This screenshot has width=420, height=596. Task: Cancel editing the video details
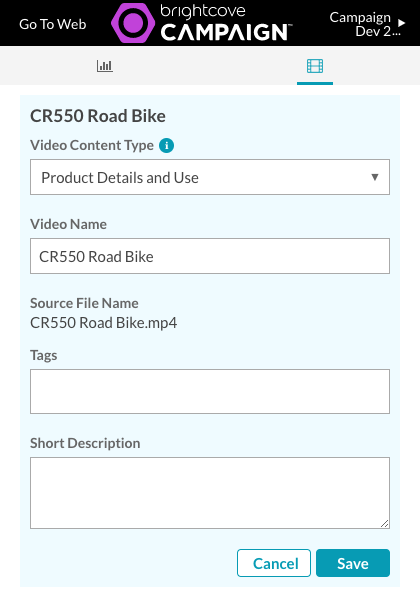[x=274, y=563]
